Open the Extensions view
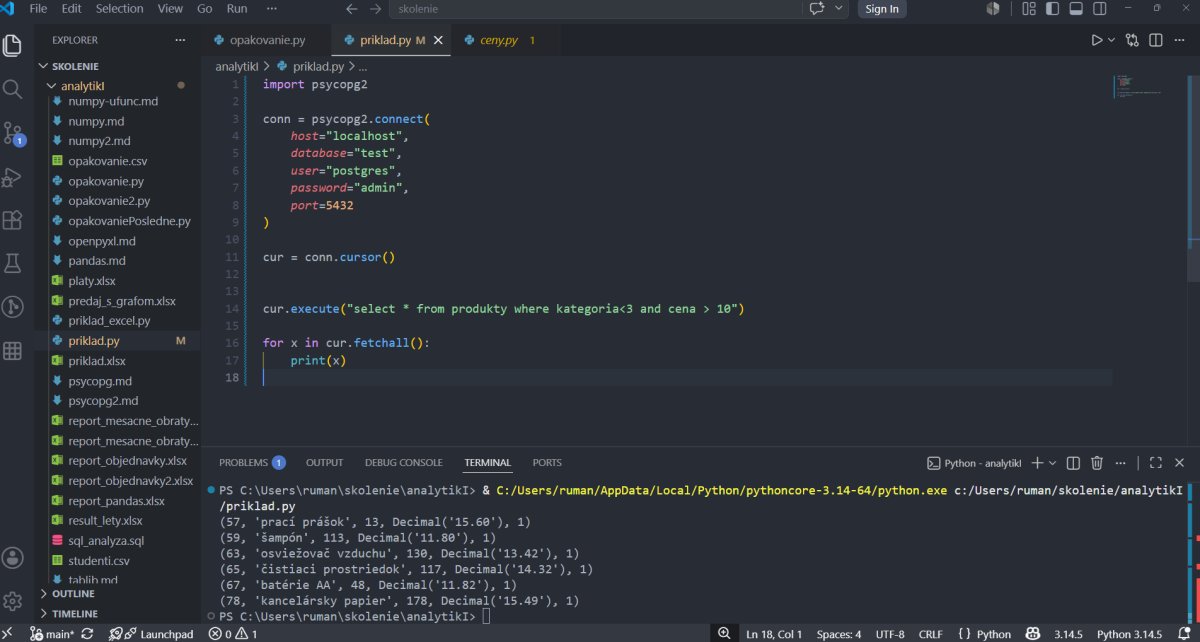 click(13, 220)
